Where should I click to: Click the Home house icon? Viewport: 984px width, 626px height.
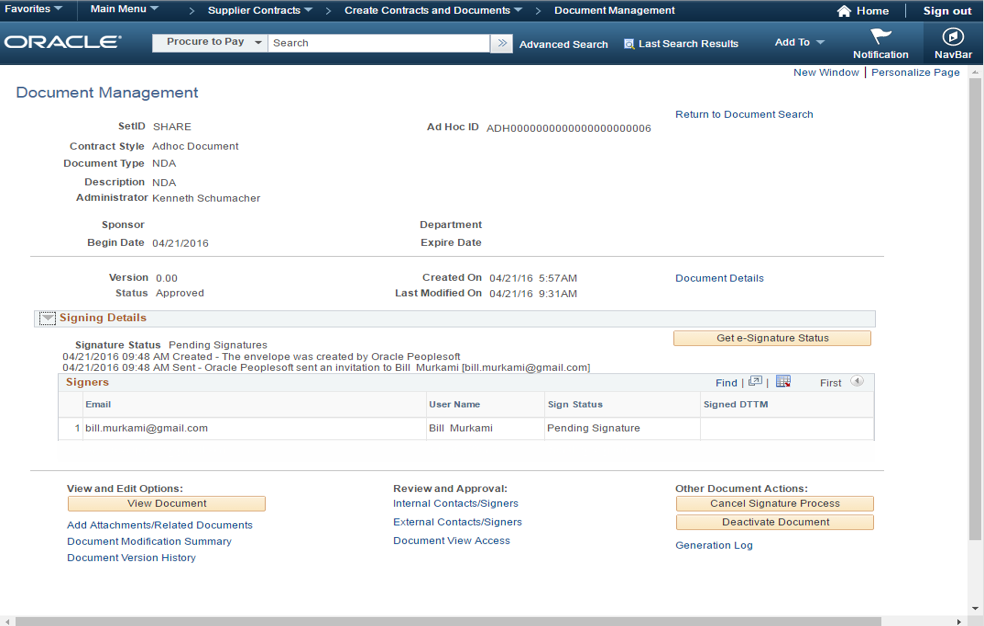[844, 11]
